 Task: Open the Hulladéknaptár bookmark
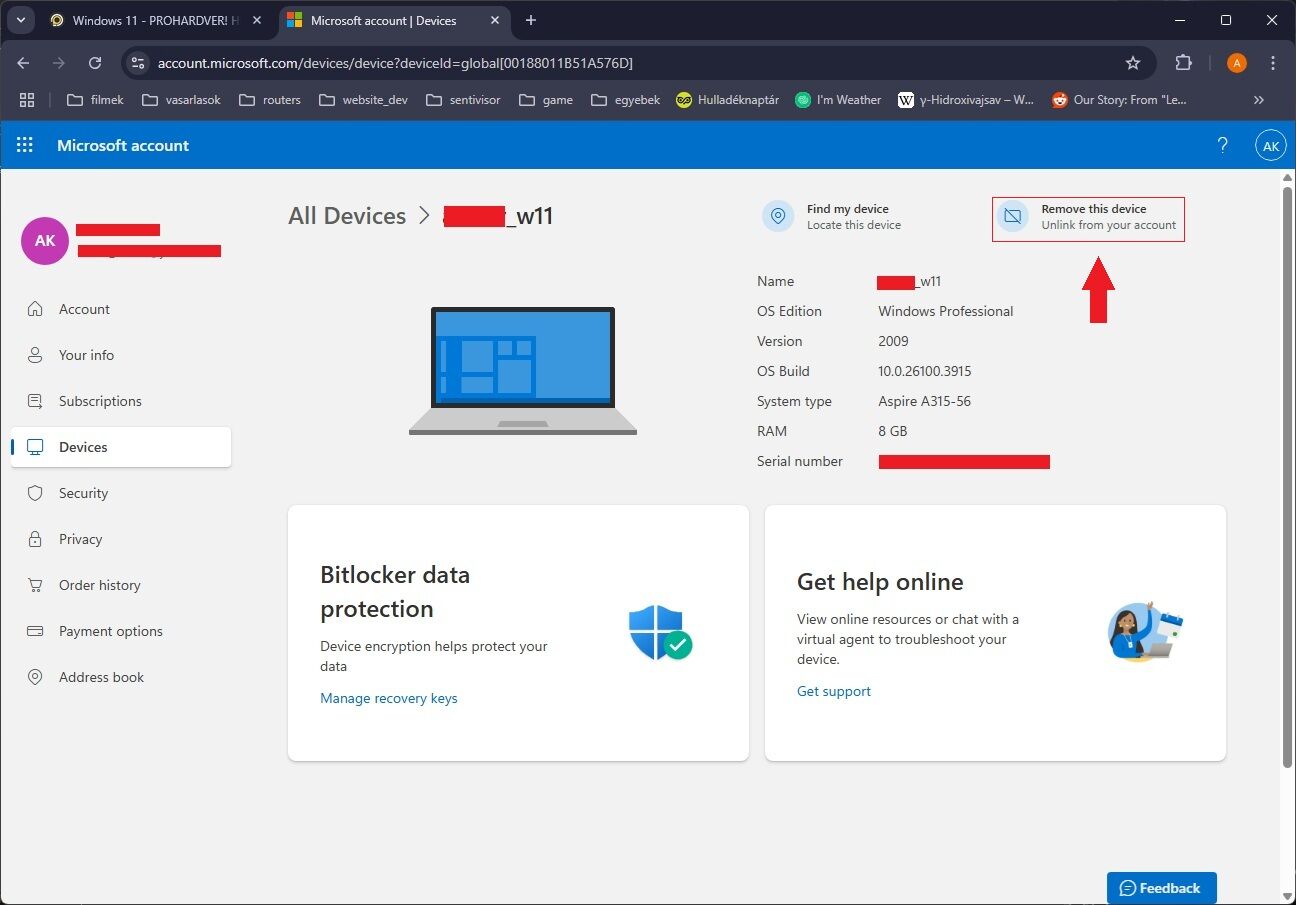coord(727,100)
